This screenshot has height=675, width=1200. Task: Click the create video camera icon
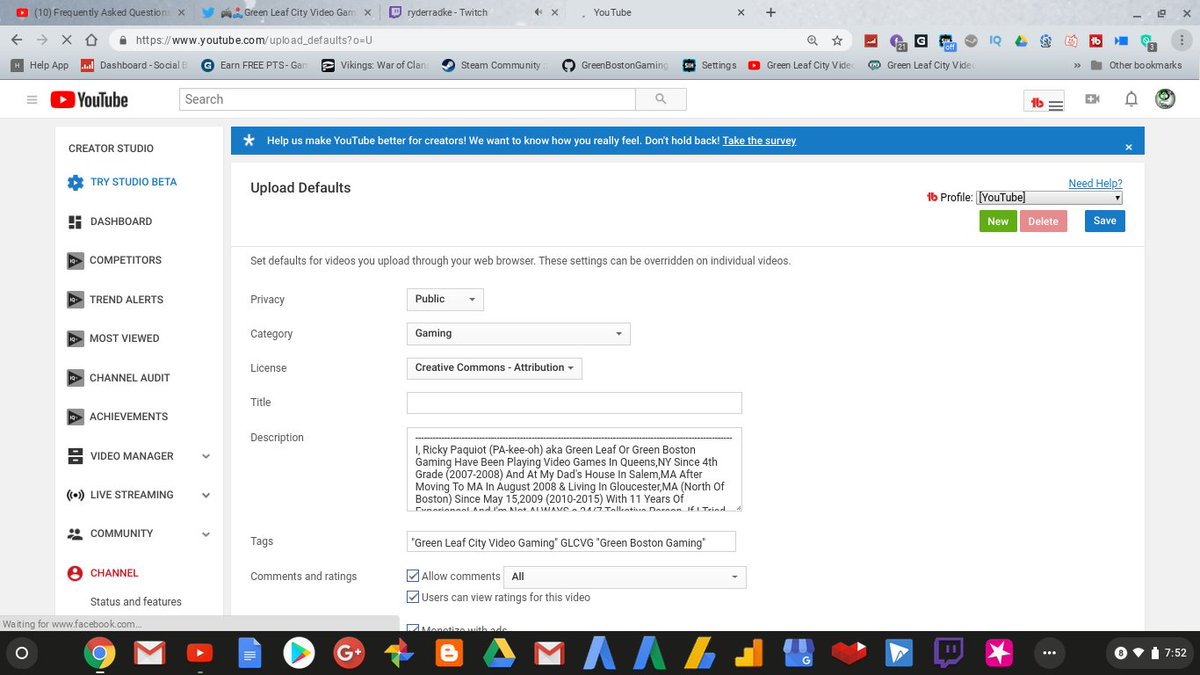(x=1093, y=100)
